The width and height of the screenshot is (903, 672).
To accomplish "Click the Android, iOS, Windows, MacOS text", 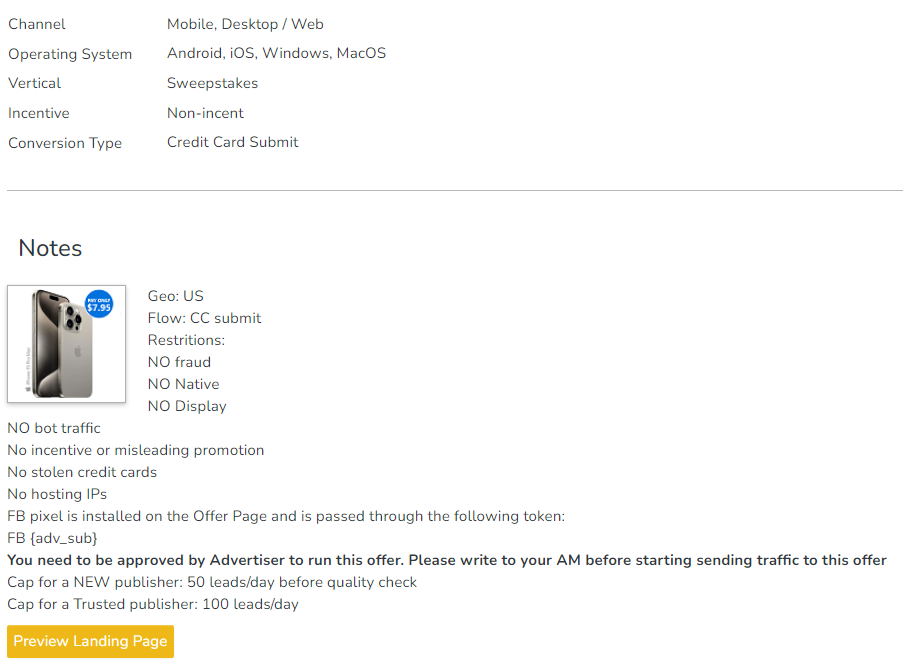I will 276,53.
